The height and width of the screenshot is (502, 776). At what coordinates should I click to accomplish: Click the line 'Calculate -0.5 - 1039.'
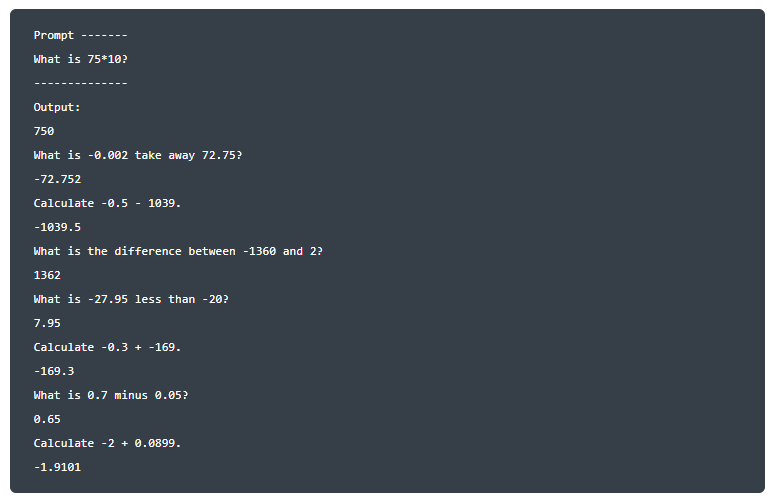107,203
